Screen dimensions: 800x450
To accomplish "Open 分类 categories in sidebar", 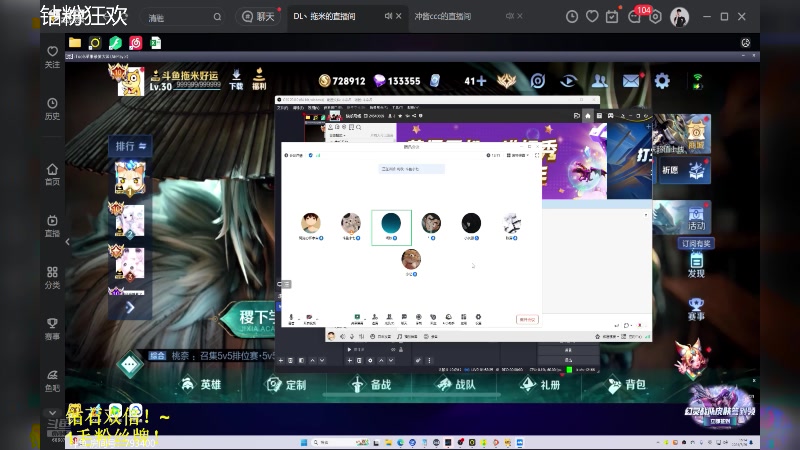I will 52,278.
